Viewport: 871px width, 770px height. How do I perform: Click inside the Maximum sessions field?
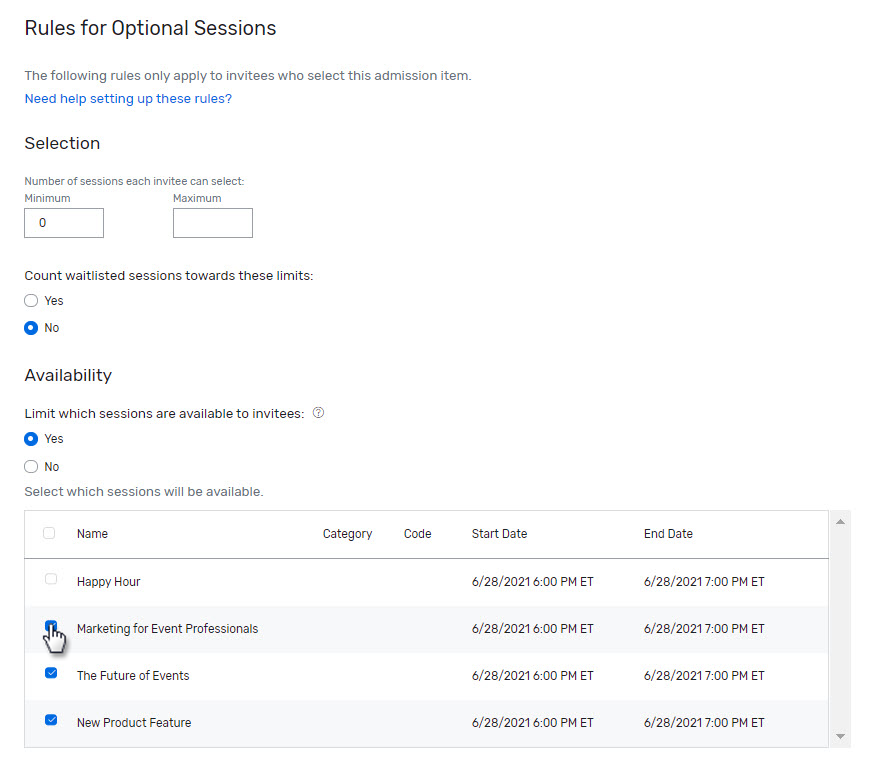212,222
